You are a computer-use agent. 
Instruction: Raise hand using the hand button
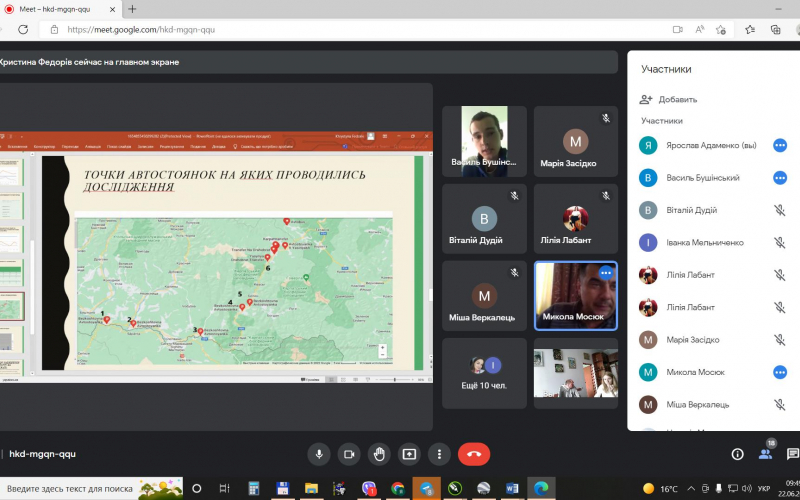click(379, 454)
